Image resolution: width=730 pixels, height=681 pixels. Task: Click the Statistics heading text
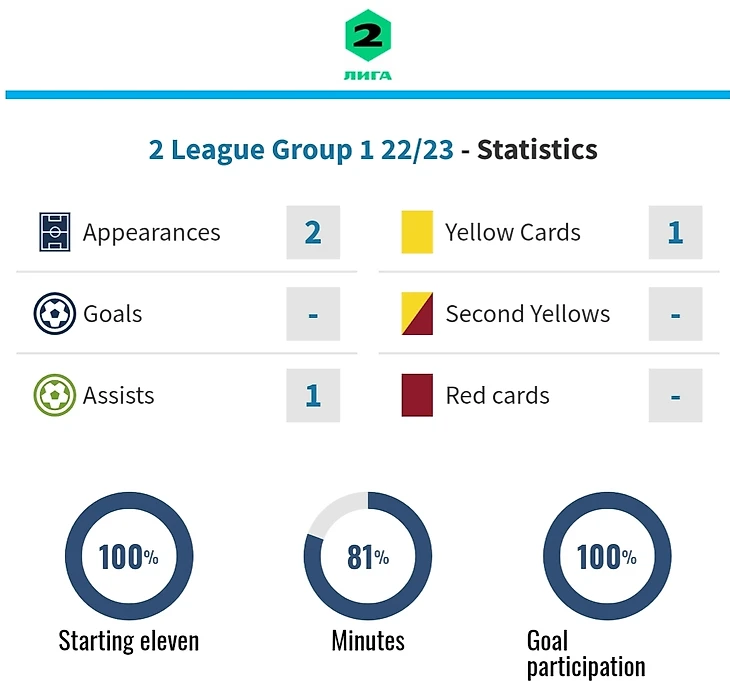click(x=537, y=150)
